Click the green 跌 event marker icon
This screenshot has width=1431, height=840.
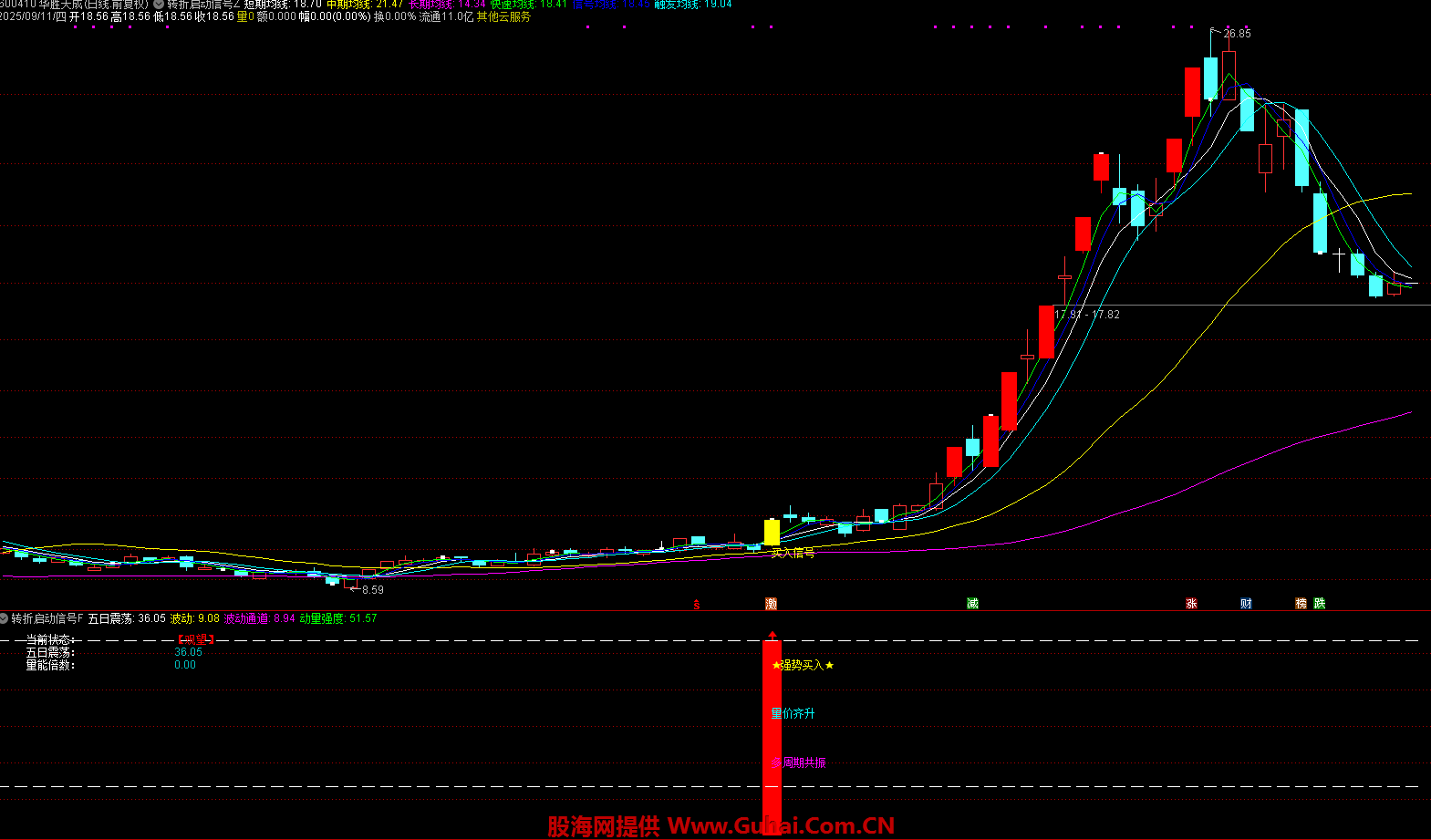[x=1319, y=604]
